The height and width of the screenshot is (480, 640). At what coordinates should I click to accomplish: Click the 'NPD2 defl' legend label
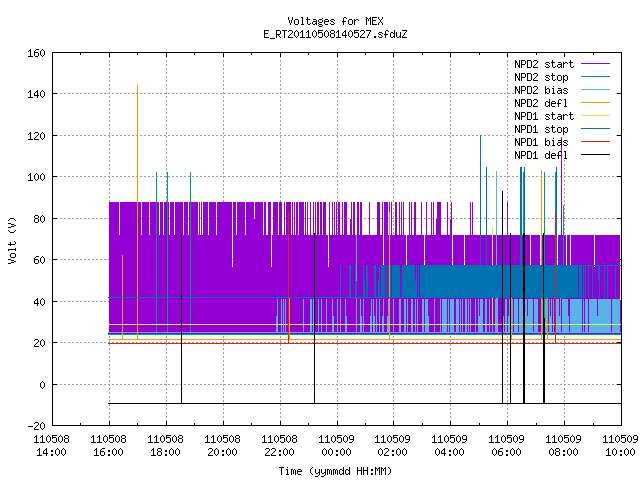541,103
